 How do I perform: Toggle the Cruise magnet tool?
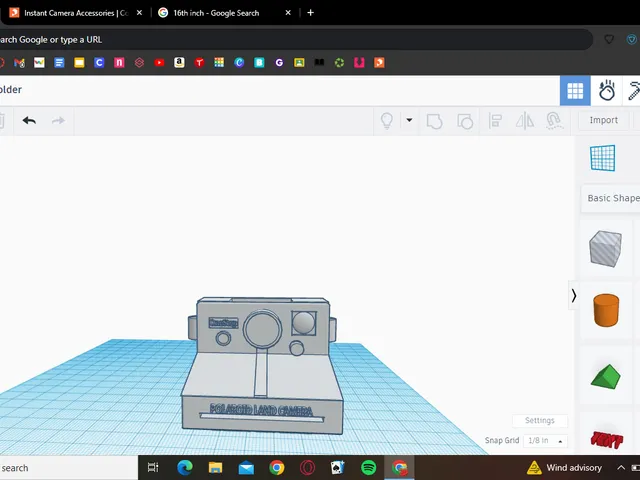(554, 121)
